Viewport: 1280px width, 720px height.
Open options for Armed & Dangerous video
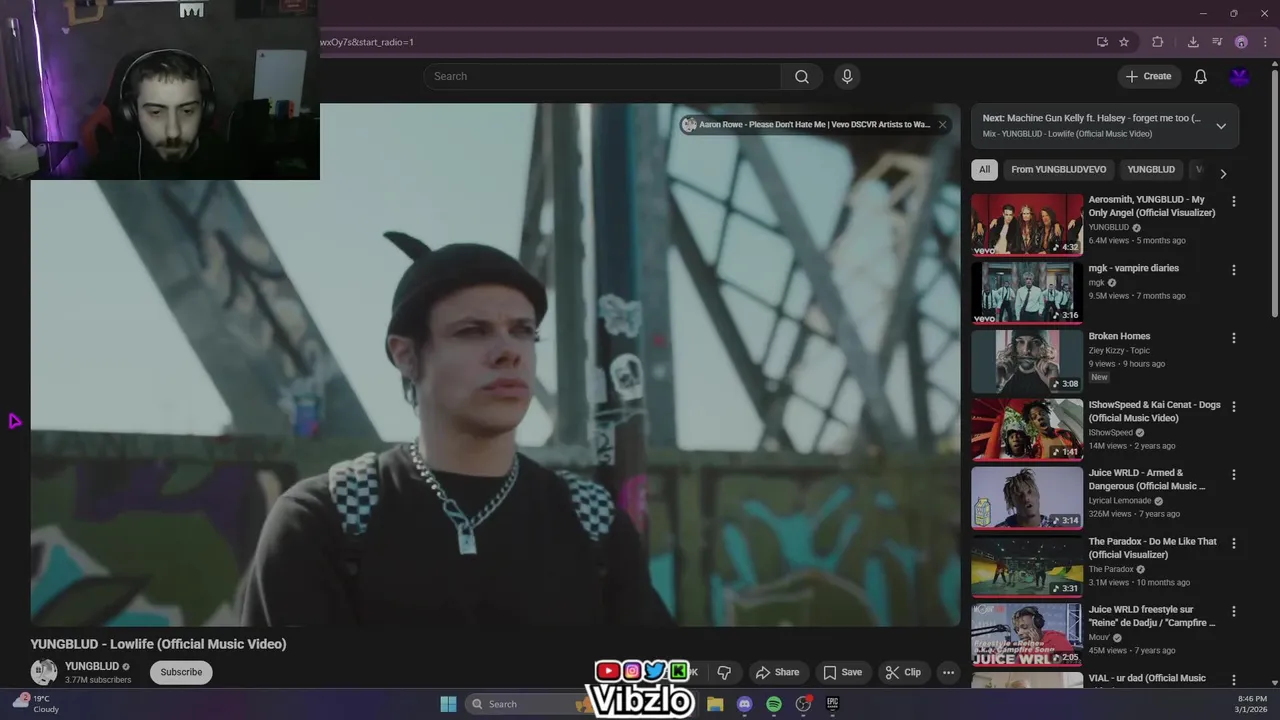(1234, 475)
